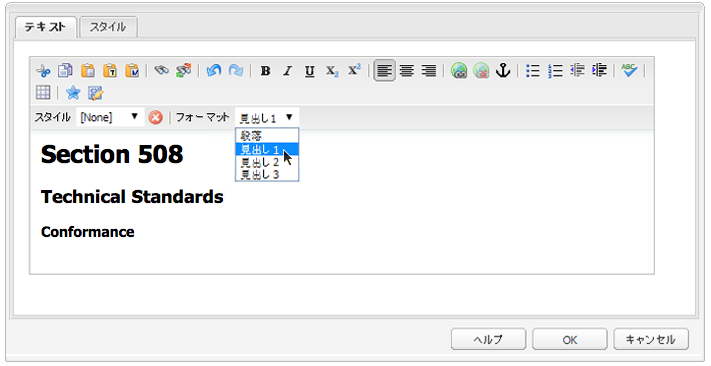Toggle underline formatting
Image resolution: width=711 pixels, height=366 pixels.
310,71
